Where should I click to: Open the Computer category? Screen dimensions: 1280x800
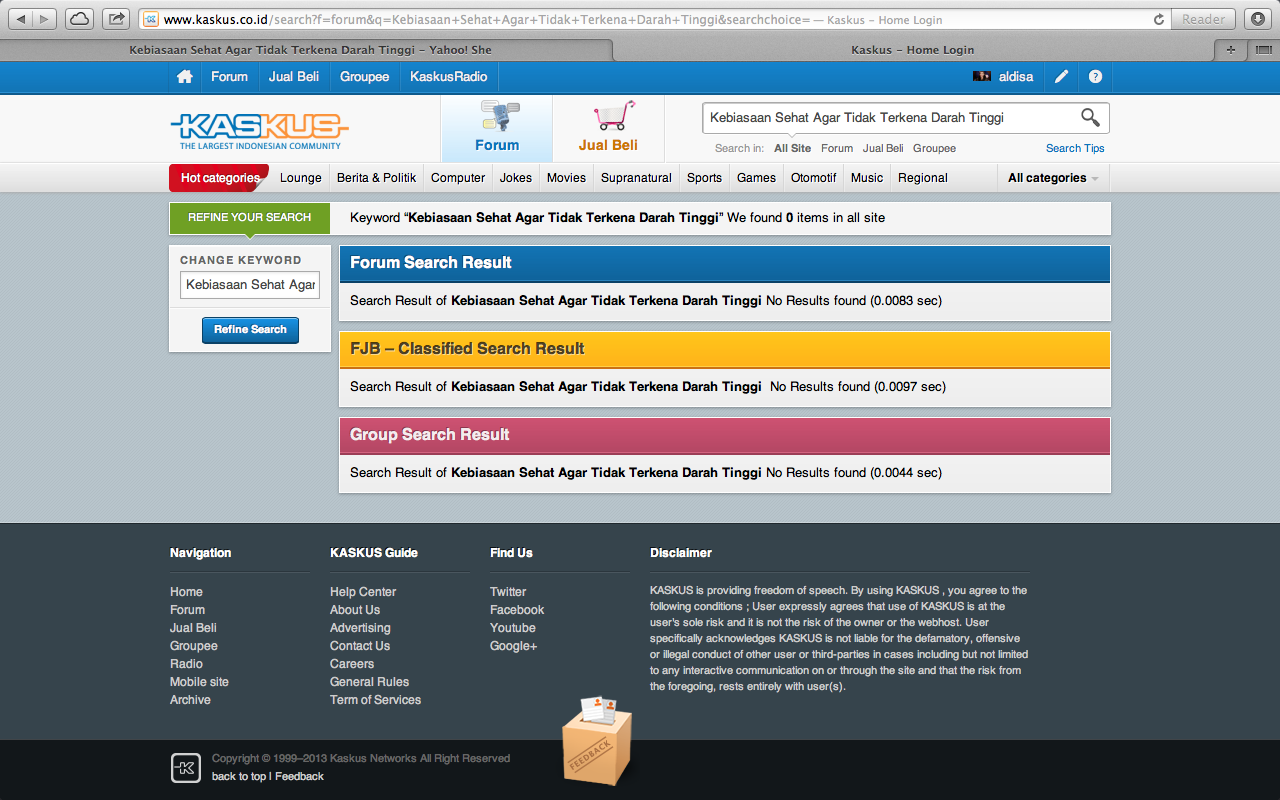(458, 178)
